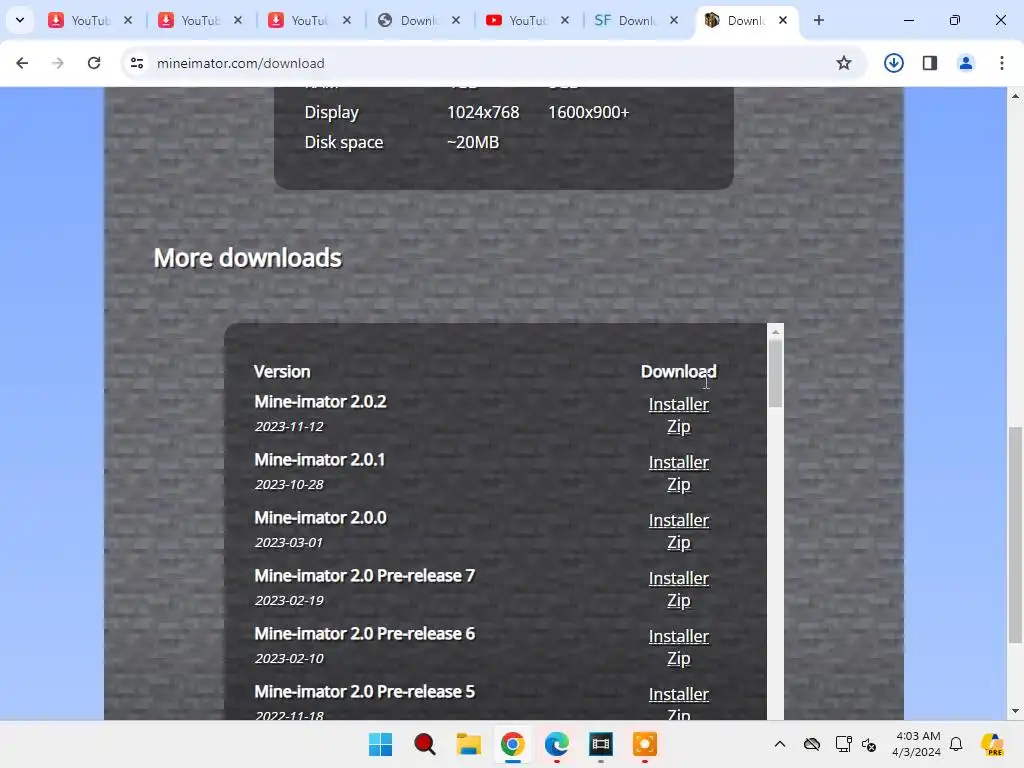
Task: Download Mine-imator 2.0.2 Installer
Action: click(x=679, y=404)
